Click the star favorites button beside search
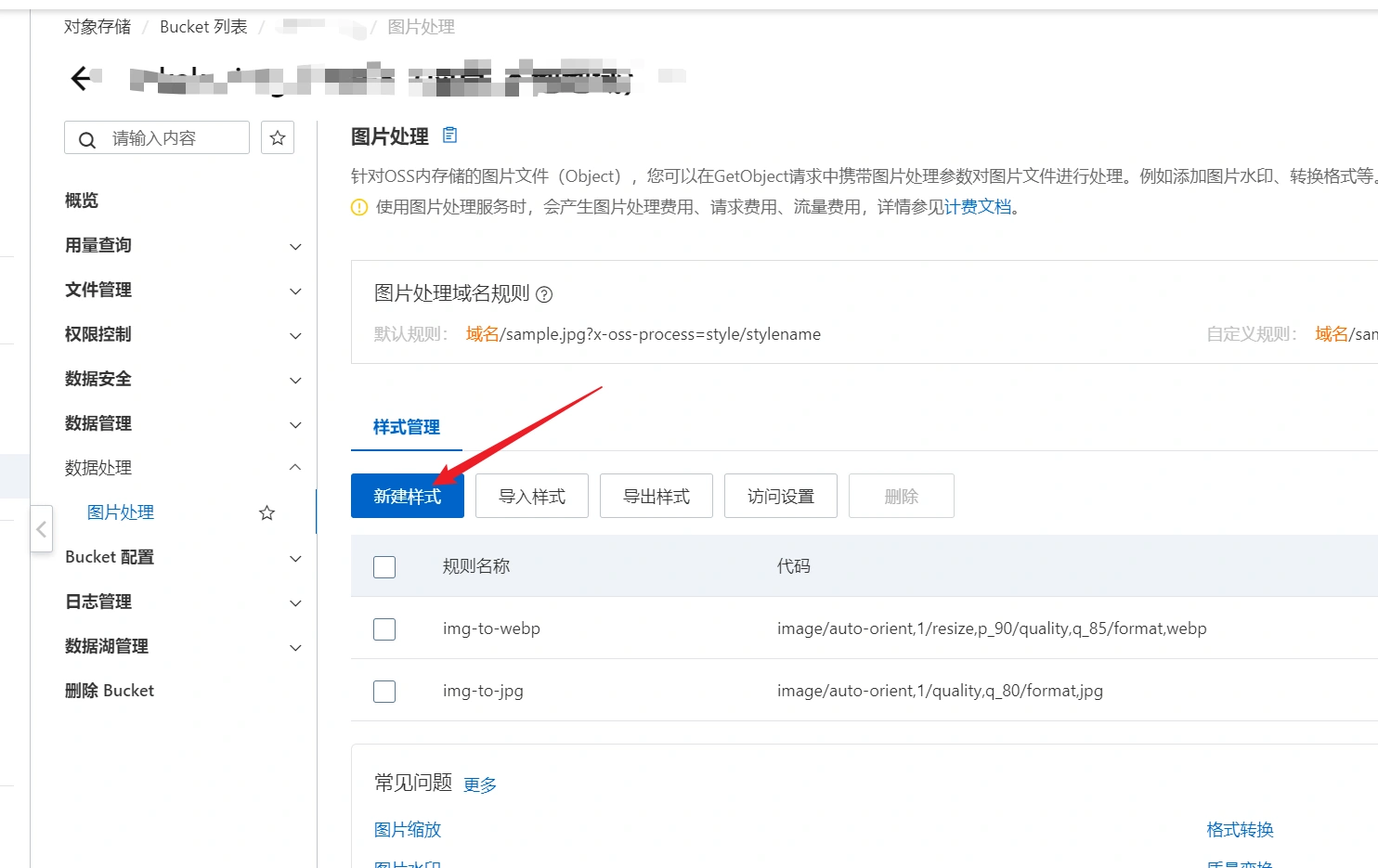 tap(277, 138)
